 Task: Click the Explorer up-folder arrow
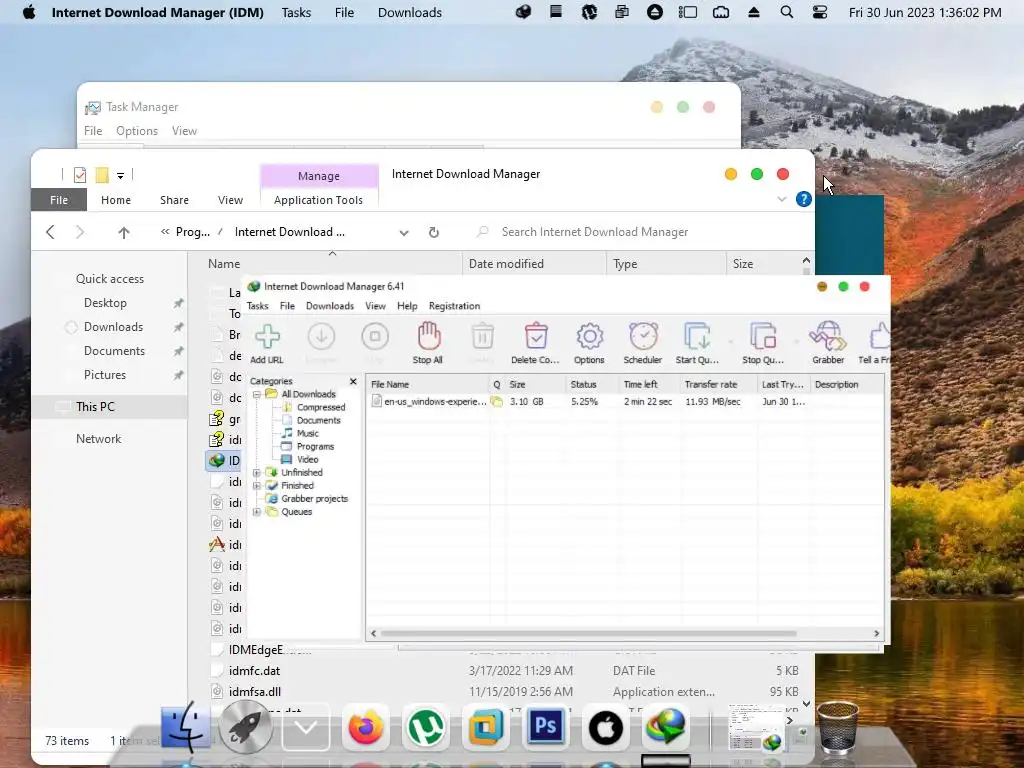pos(123,232)
